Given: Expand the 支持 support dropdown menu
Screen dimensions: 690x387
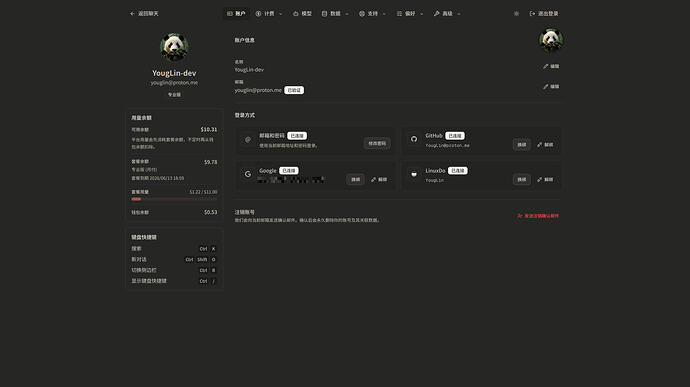Looking at the screenshot, I should (x=372, y=14).
